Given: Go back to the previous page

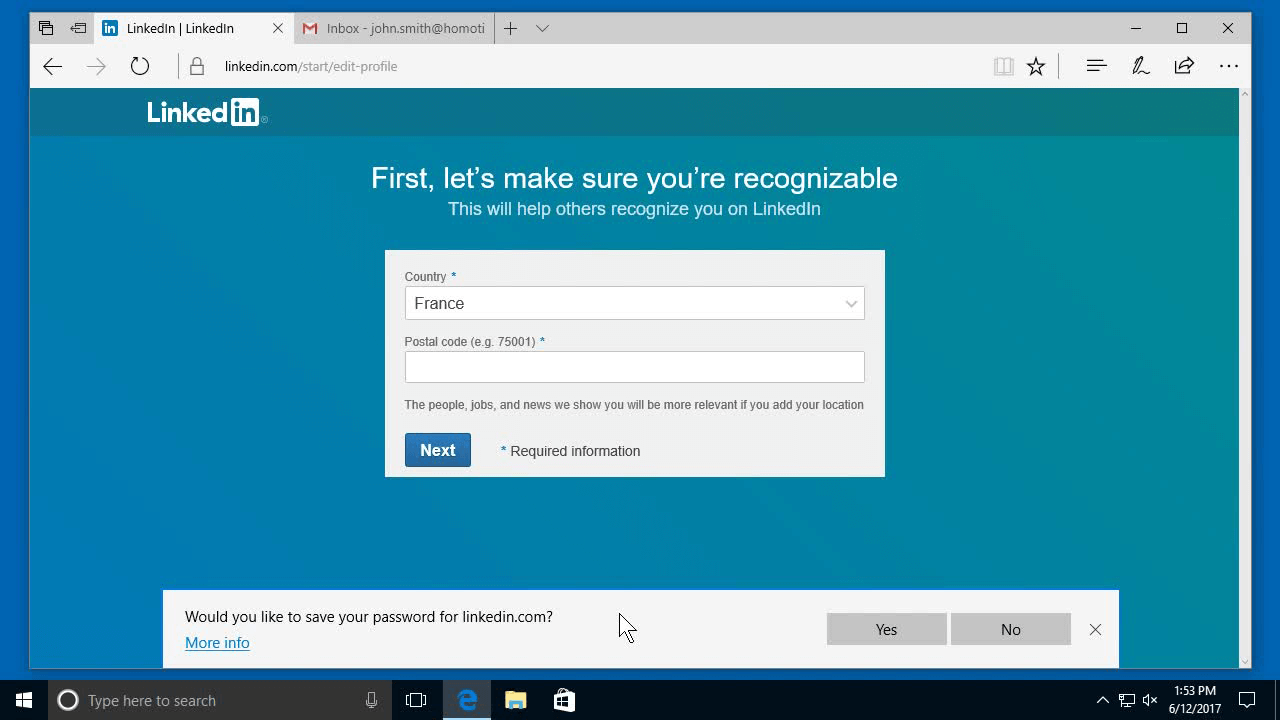Looking at the screenshot, I should click(52, 66).
